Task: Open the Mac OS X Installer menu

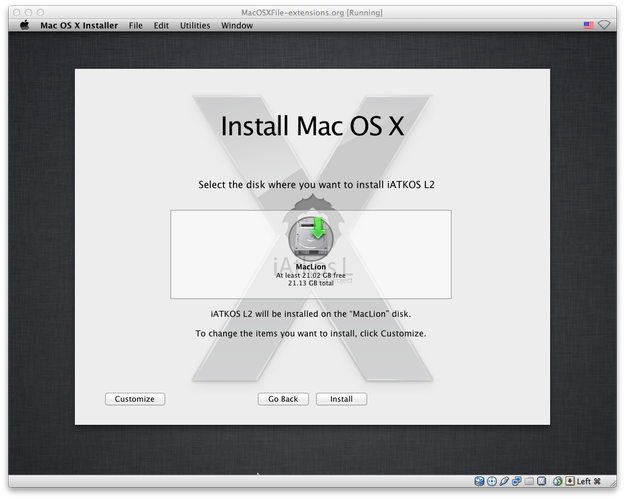Action: coord(79,26)
